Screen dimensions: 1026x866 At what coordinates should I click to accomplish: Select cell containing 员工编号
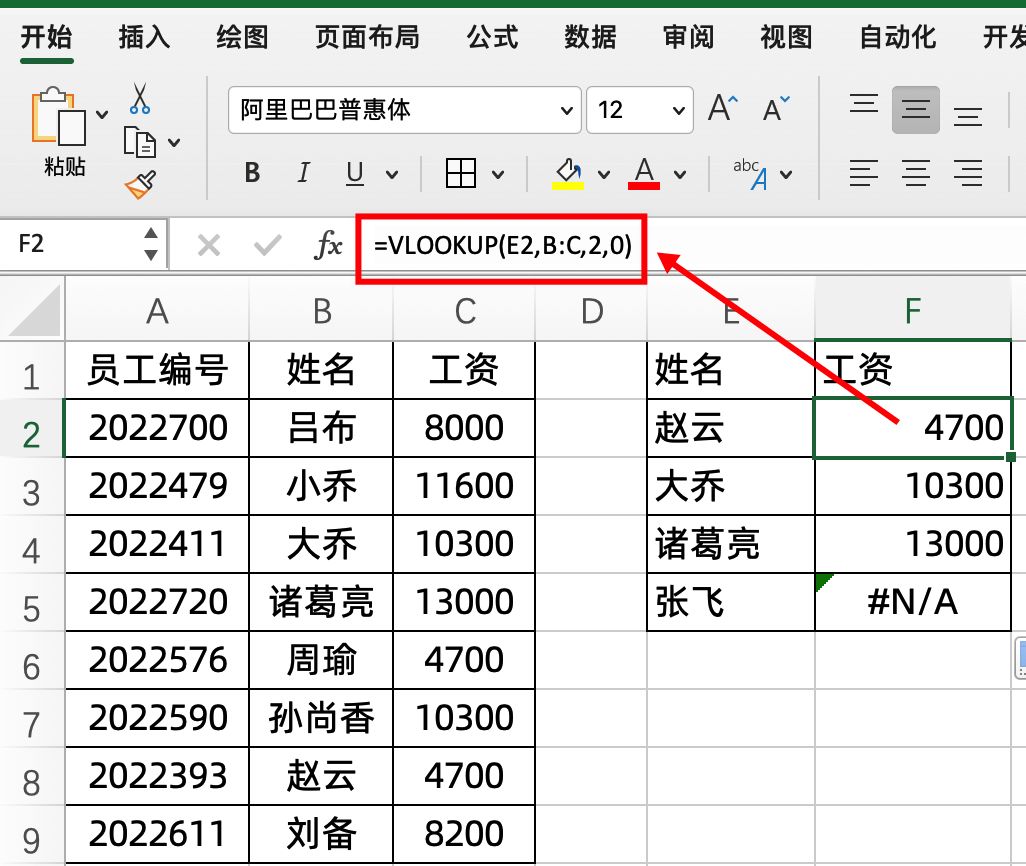157,370
